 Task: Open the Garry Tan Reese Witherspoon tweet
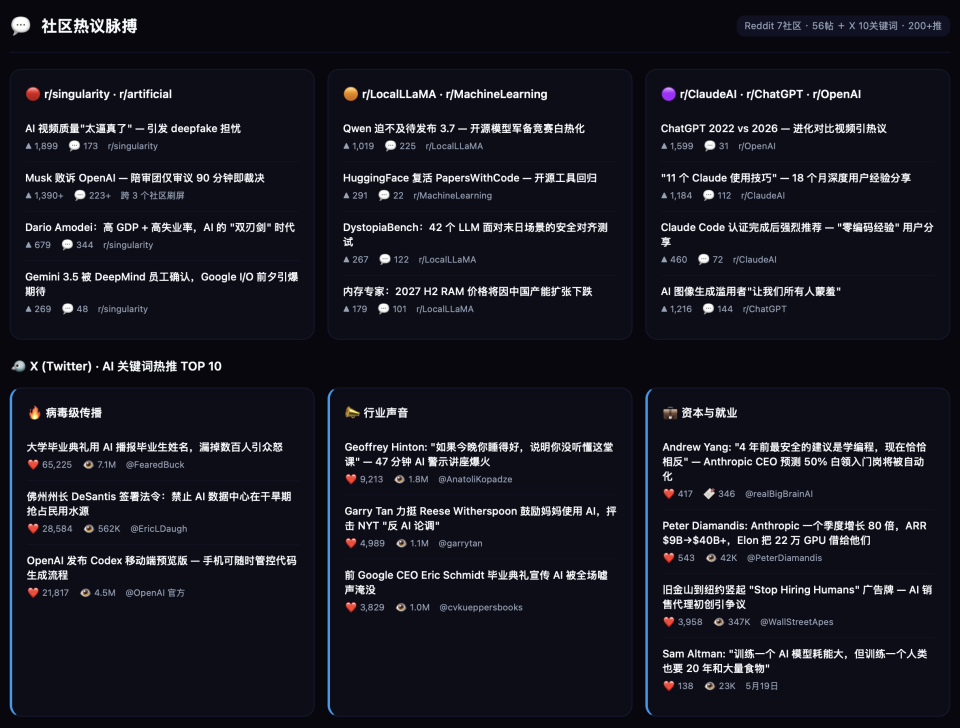click(x=481, y=518)
